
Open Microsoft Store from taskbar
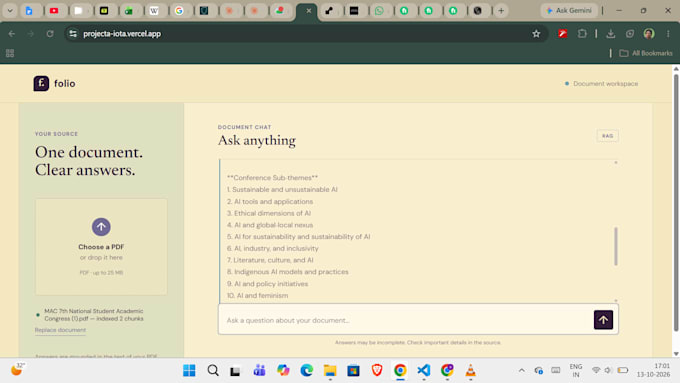[353, 370]
